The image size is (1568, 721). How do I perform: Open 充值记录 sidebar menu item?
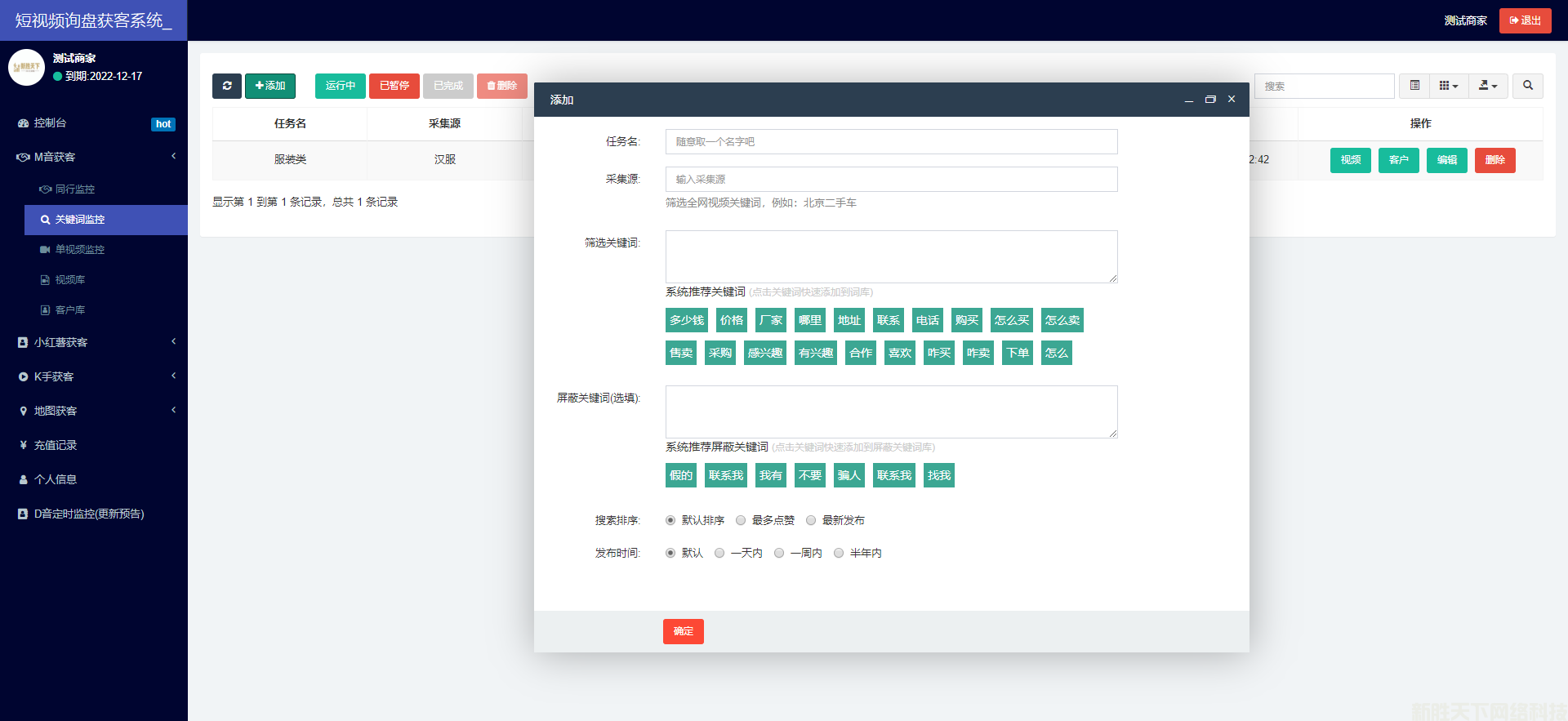point(56,446)
